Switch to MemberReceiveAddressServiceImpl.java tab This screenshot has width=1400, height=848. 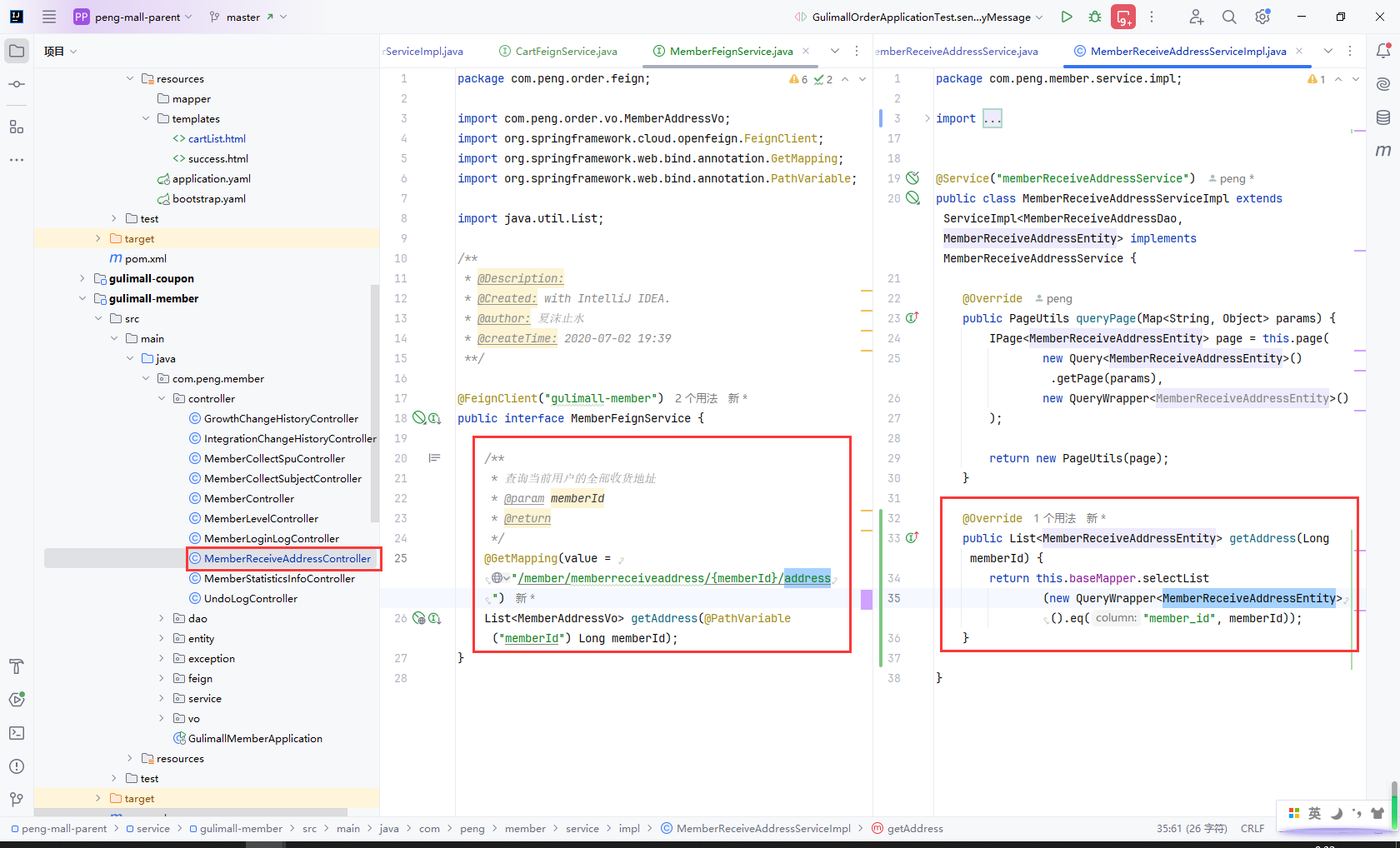point(1180,51)
